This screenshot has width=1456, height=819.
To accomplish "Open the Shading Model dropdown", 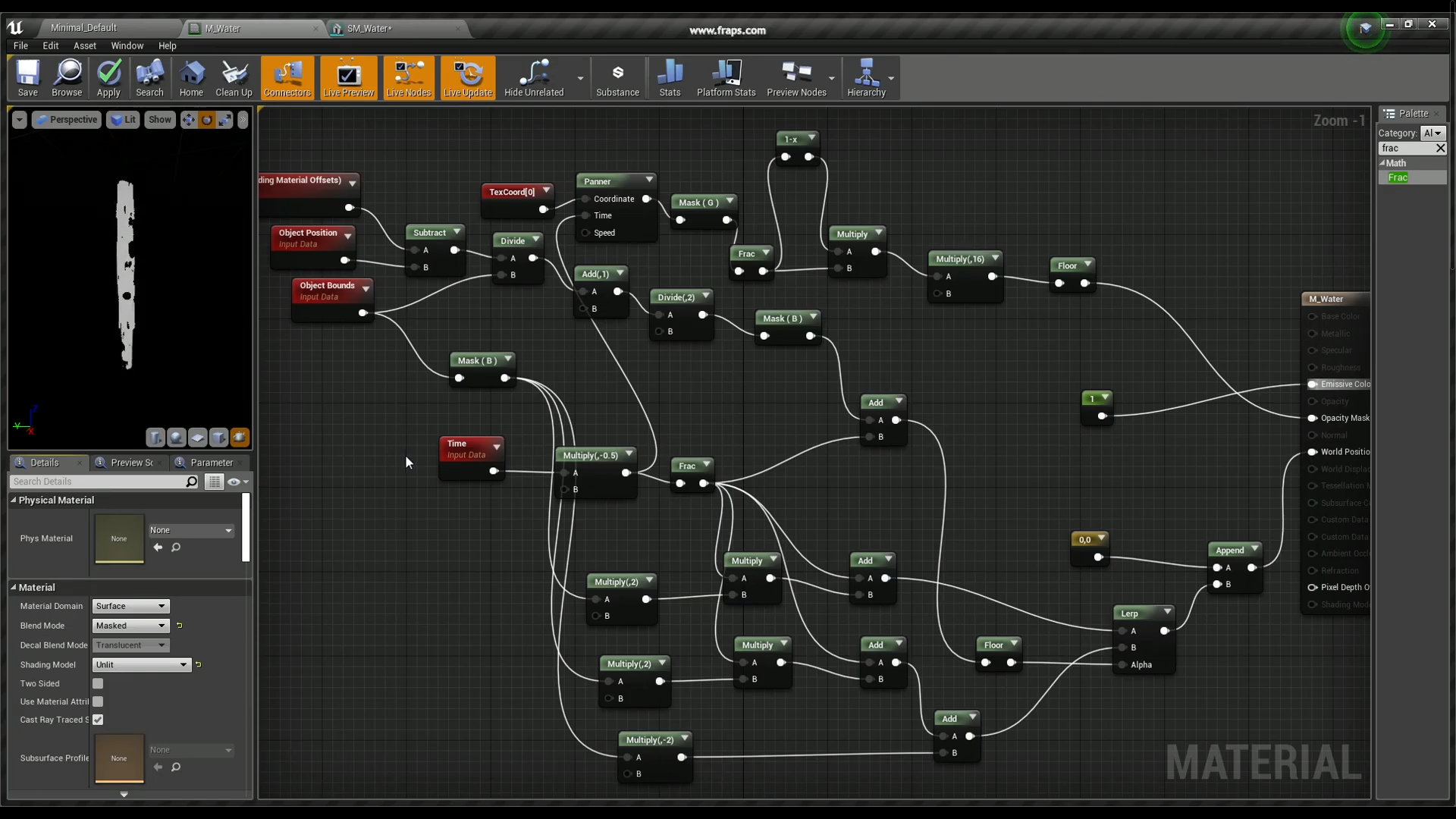I will 141,664.
